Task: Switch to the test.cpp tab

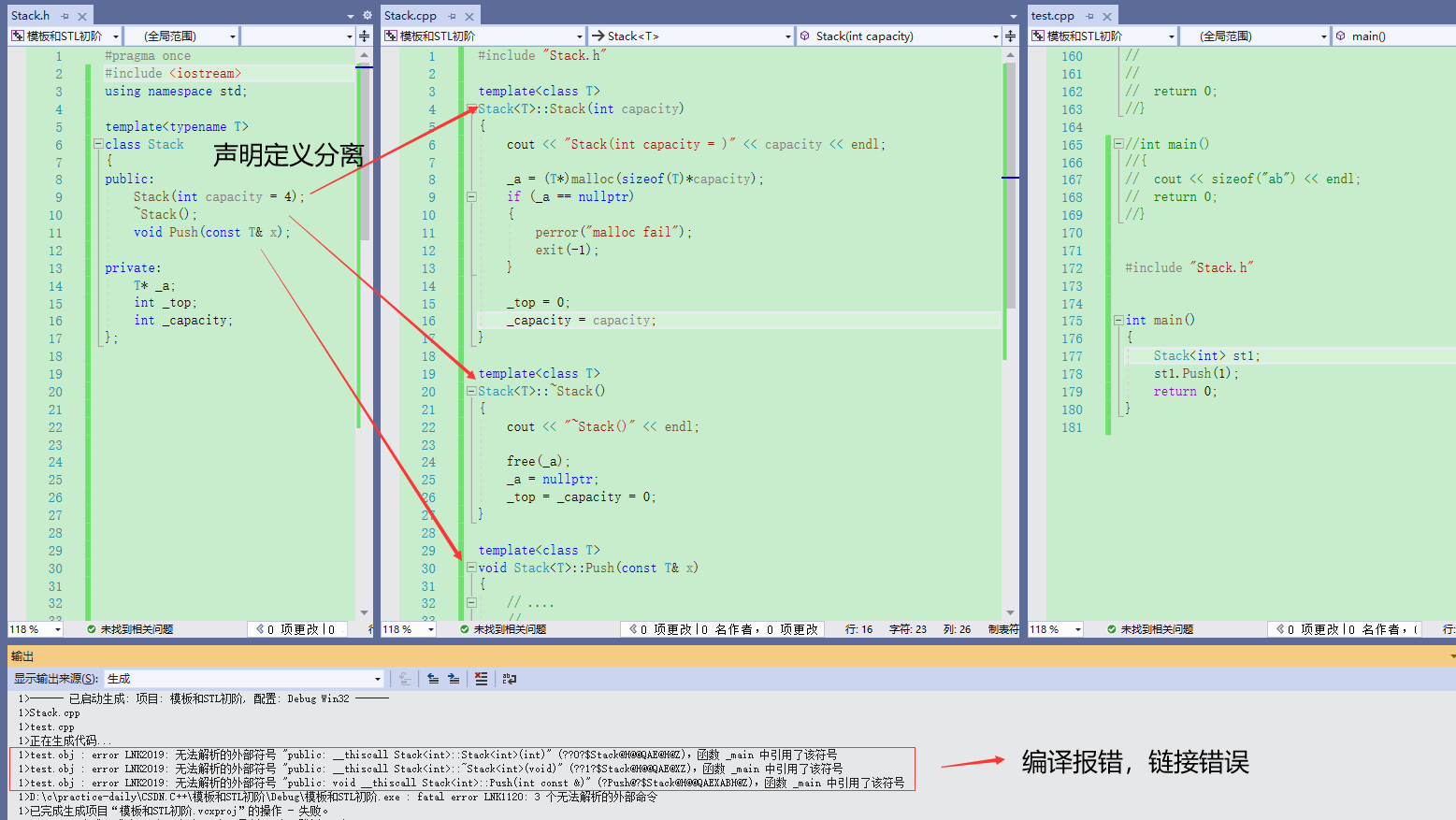Action: [1053, 16]
